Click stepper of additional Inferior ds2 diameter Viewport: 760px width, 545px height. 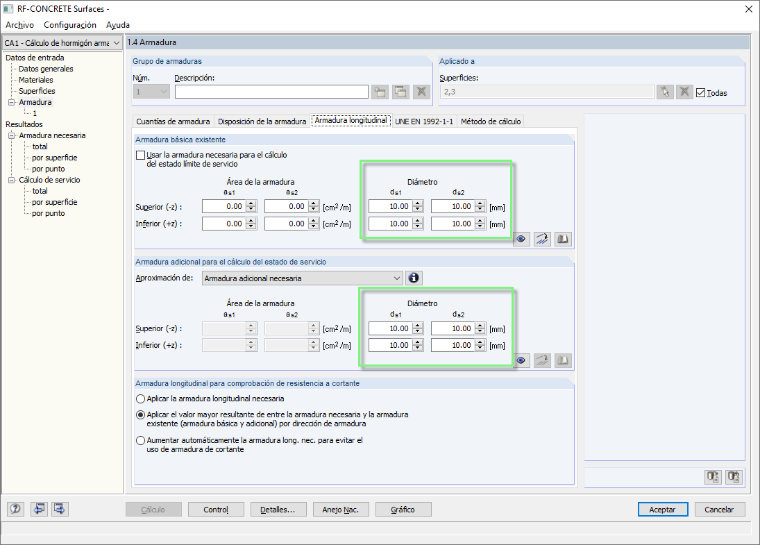pos(480,345)
